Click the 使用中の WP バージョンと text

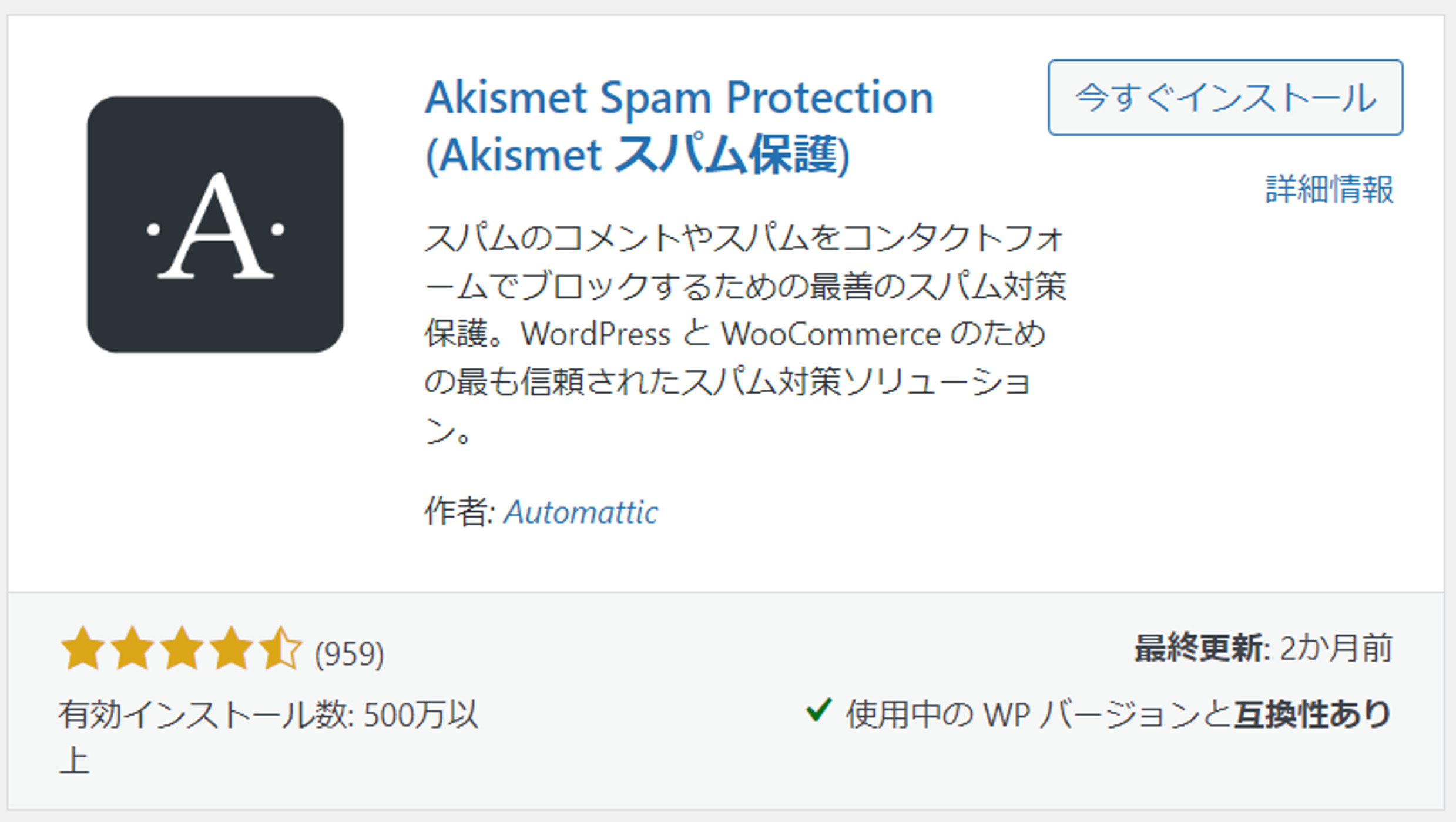1038,714
